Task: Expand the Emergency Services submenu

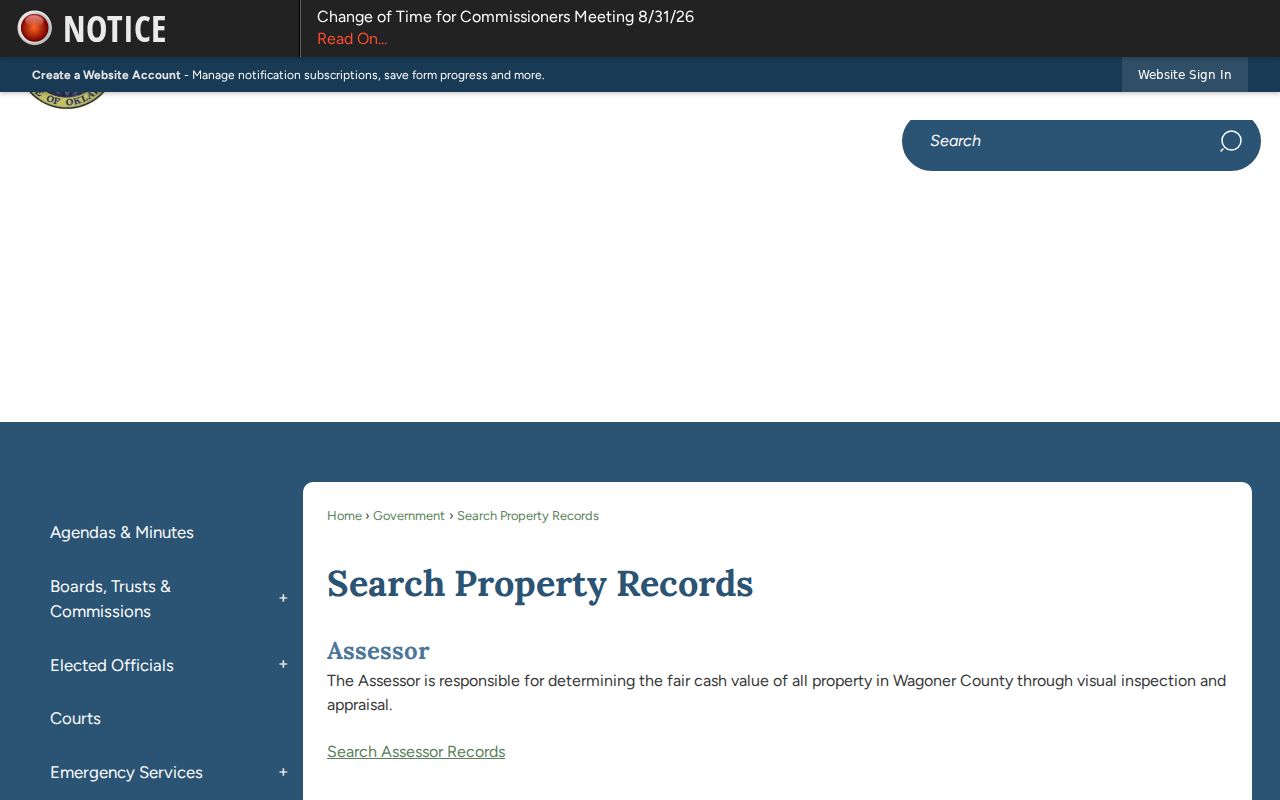Action: [283, 772]
